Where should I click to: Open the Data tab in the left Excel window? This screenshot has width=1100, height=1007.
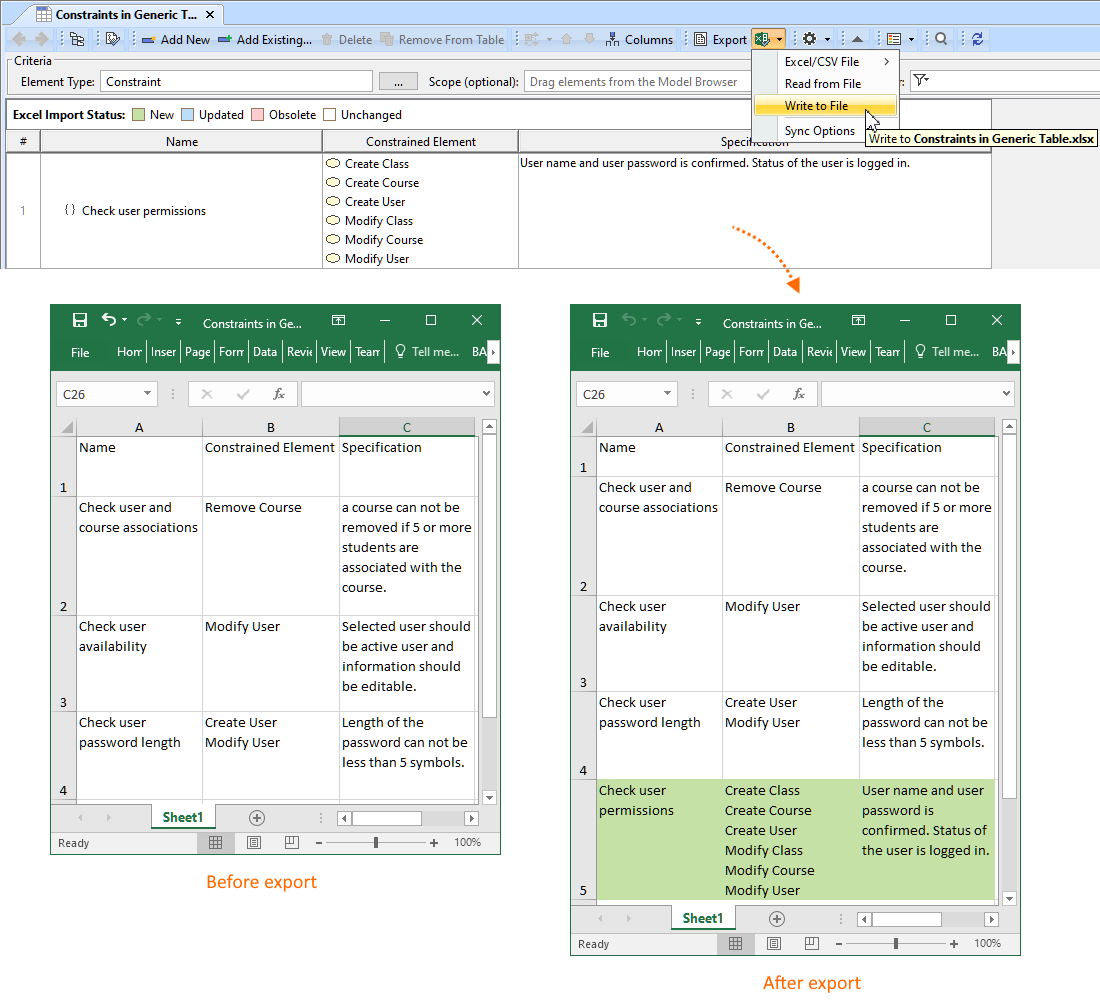click(265, 352)
